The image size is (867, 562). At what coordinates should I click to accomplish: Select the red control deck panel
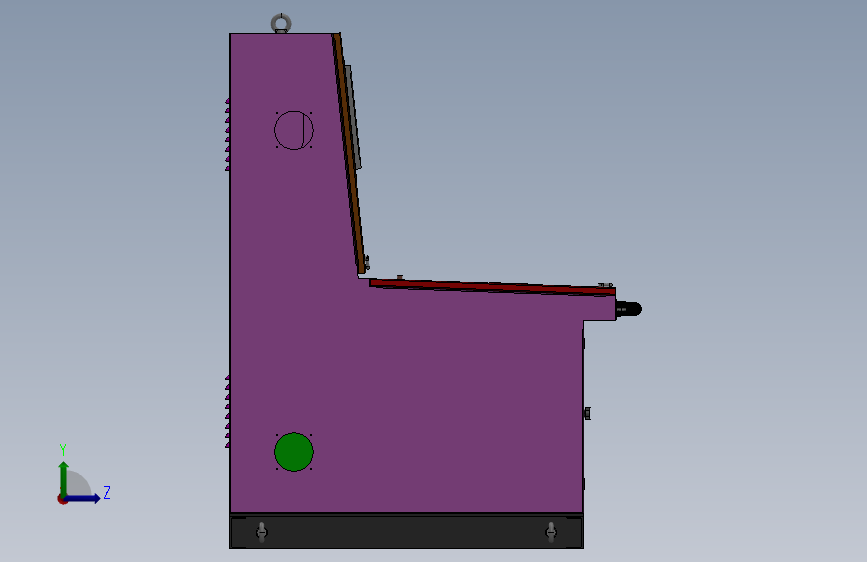pos(492,287)
